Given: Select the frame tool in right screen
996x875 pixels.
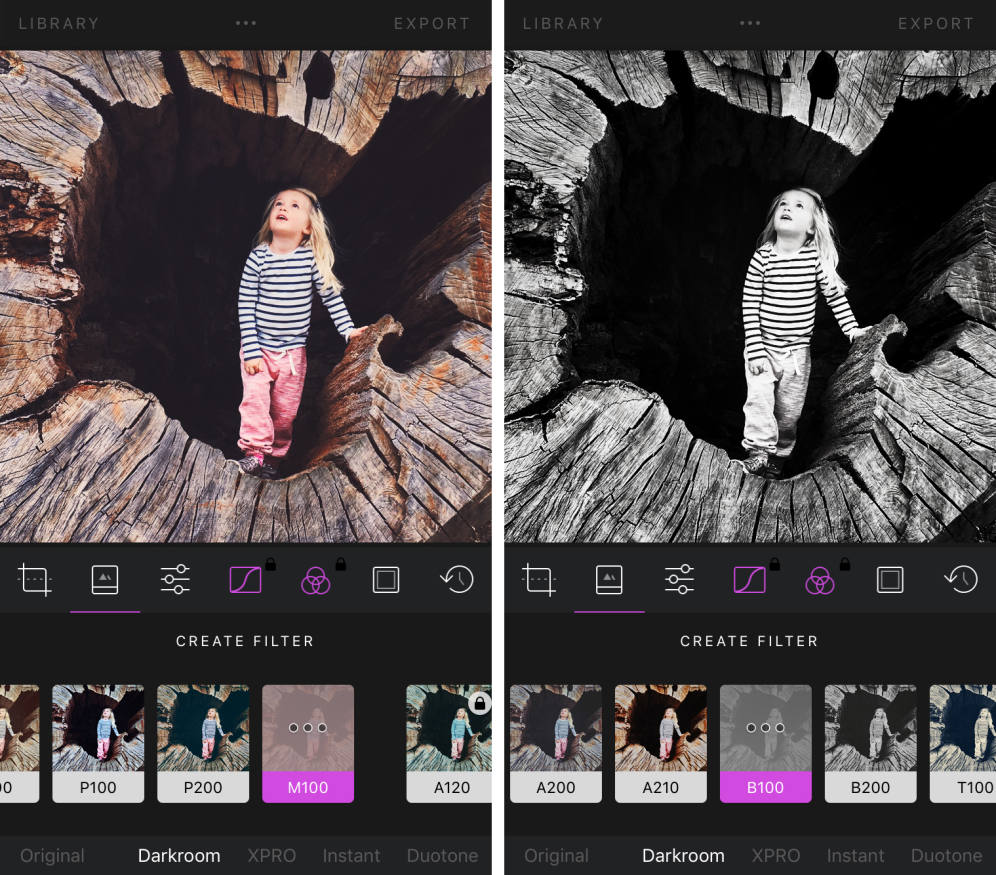Looking at the screenshot, I should pos(890,579).
